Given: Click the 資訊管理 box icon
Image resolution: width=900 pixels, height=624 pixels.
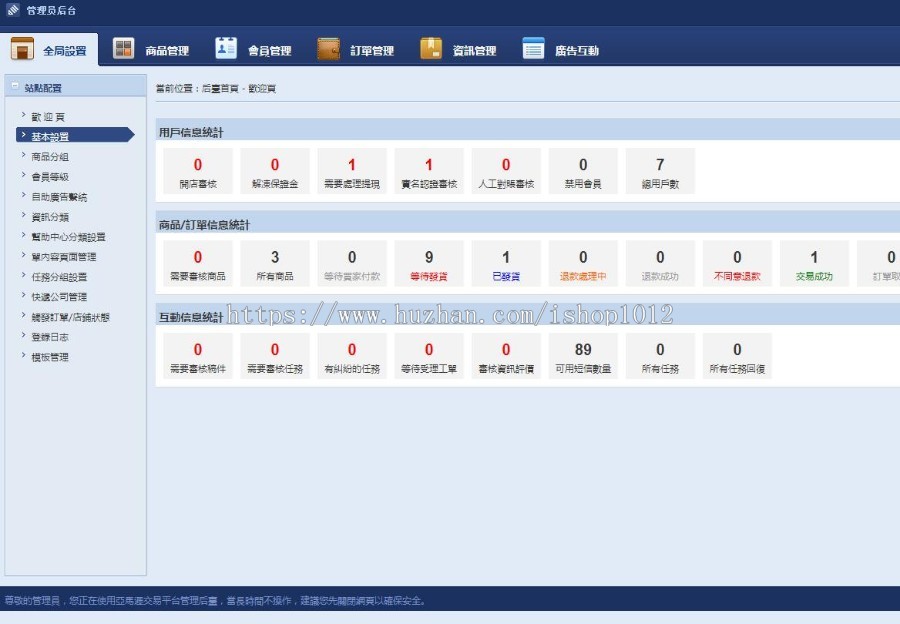Looking at the screenshot, I should point(431,46).
